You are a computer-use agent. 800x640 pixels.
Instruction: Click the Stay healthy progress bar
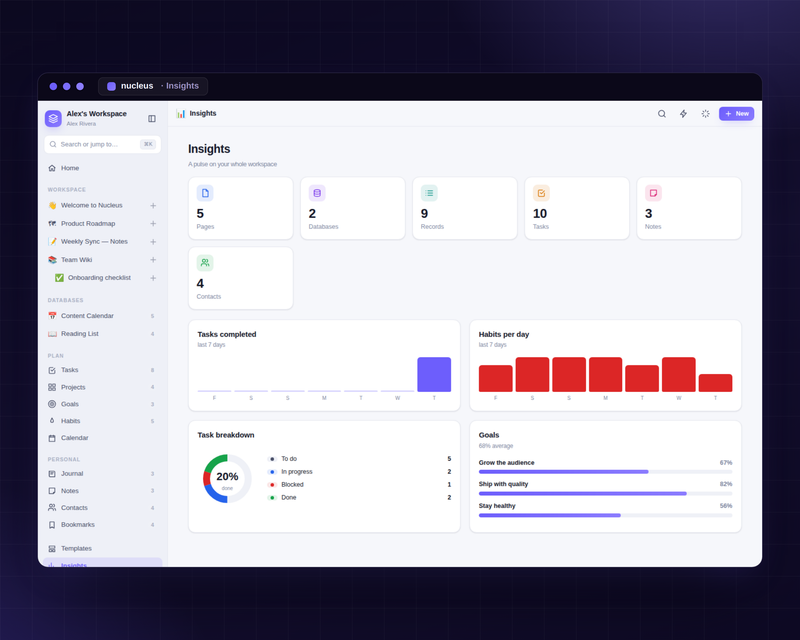click(x=605, y=515)
